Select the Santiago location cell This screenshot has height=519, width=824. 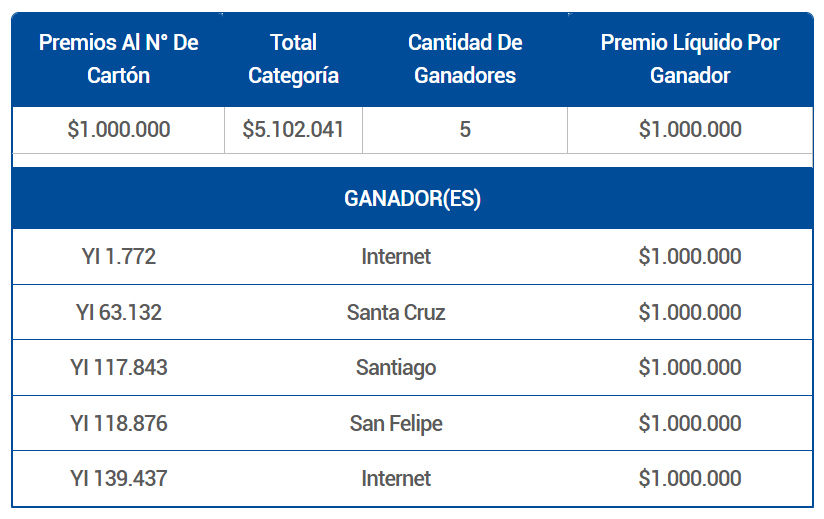[396, 368]
